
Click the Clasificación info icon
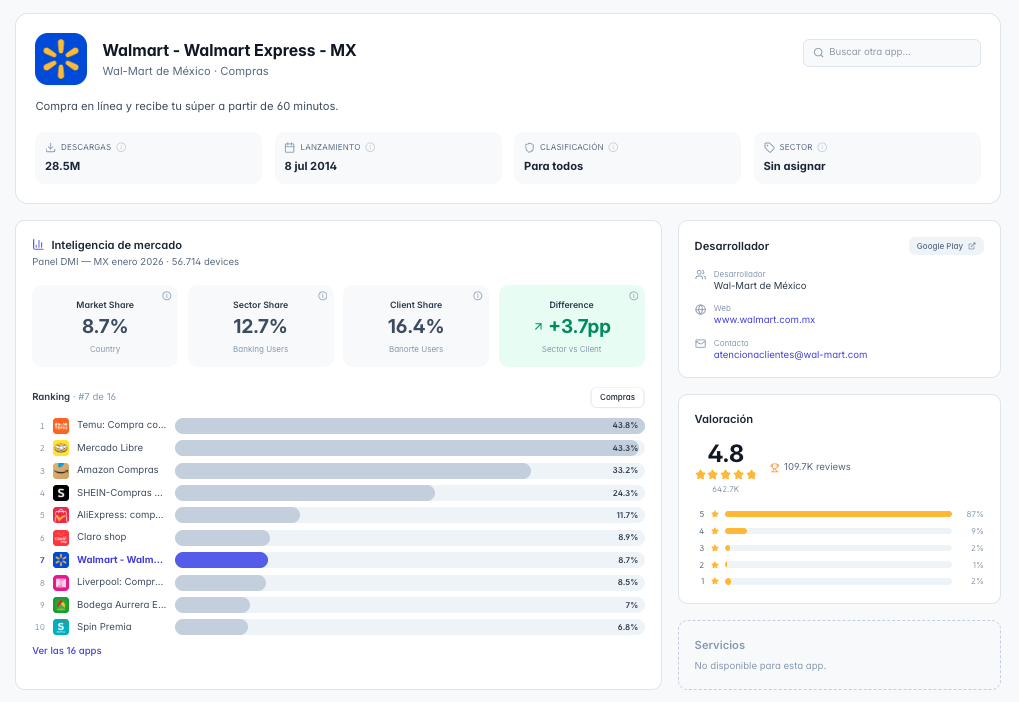[x=613, y=147]
